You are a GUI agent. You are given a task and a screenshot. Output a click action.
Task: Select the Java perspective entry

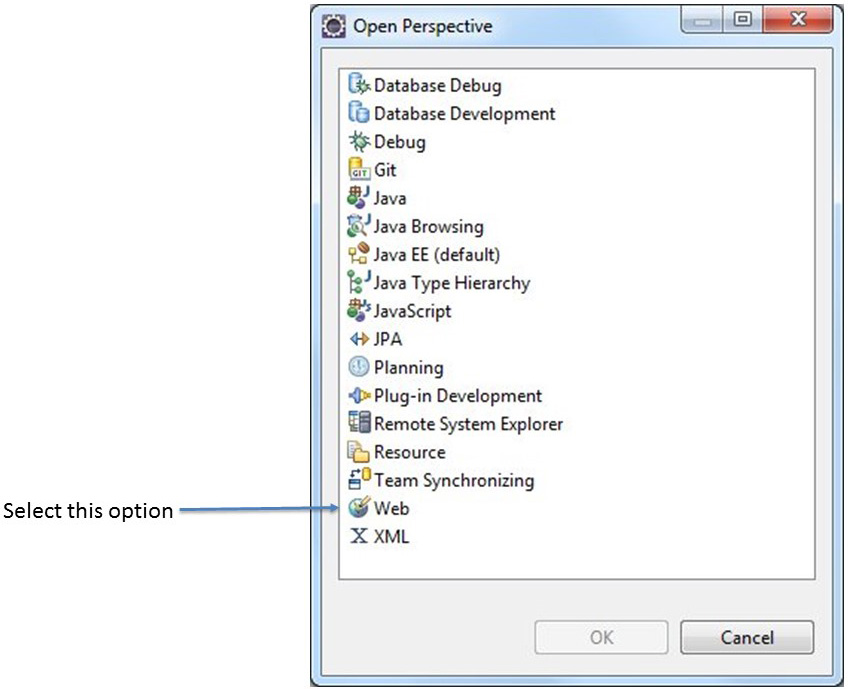(x=389, y=199)
